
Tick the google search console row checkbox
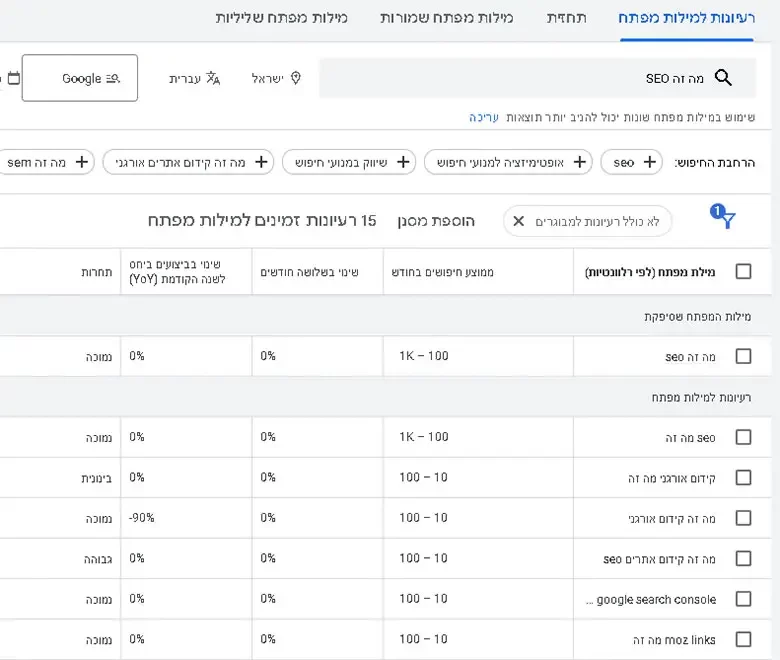click(x=743, y=599)
